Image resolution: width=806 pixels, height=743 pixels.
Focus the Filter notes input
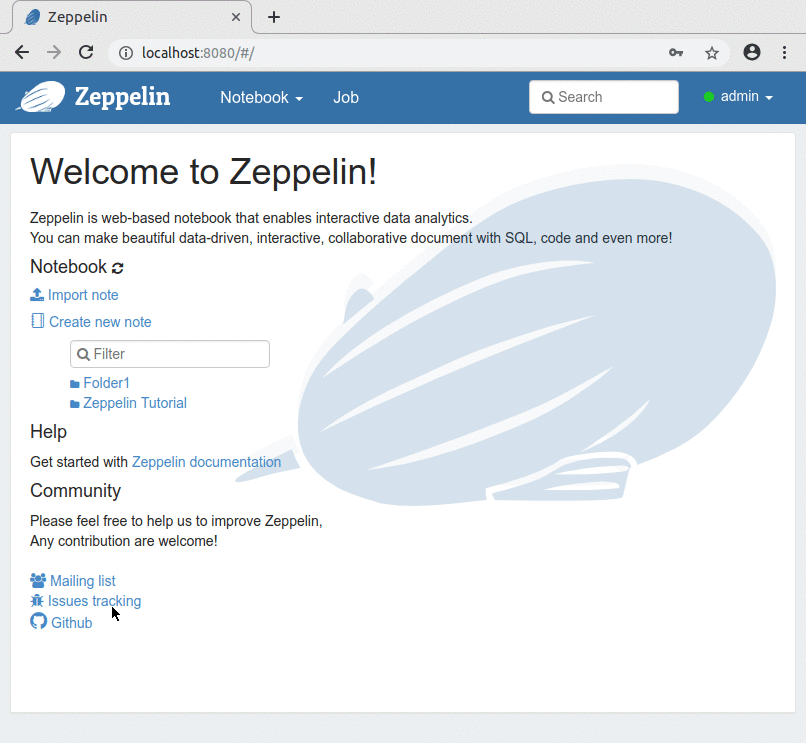[170, 354]
